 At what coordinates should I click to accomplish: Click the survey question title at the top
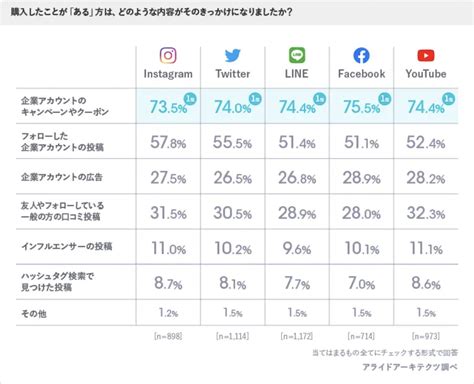(x=152, y=12)
